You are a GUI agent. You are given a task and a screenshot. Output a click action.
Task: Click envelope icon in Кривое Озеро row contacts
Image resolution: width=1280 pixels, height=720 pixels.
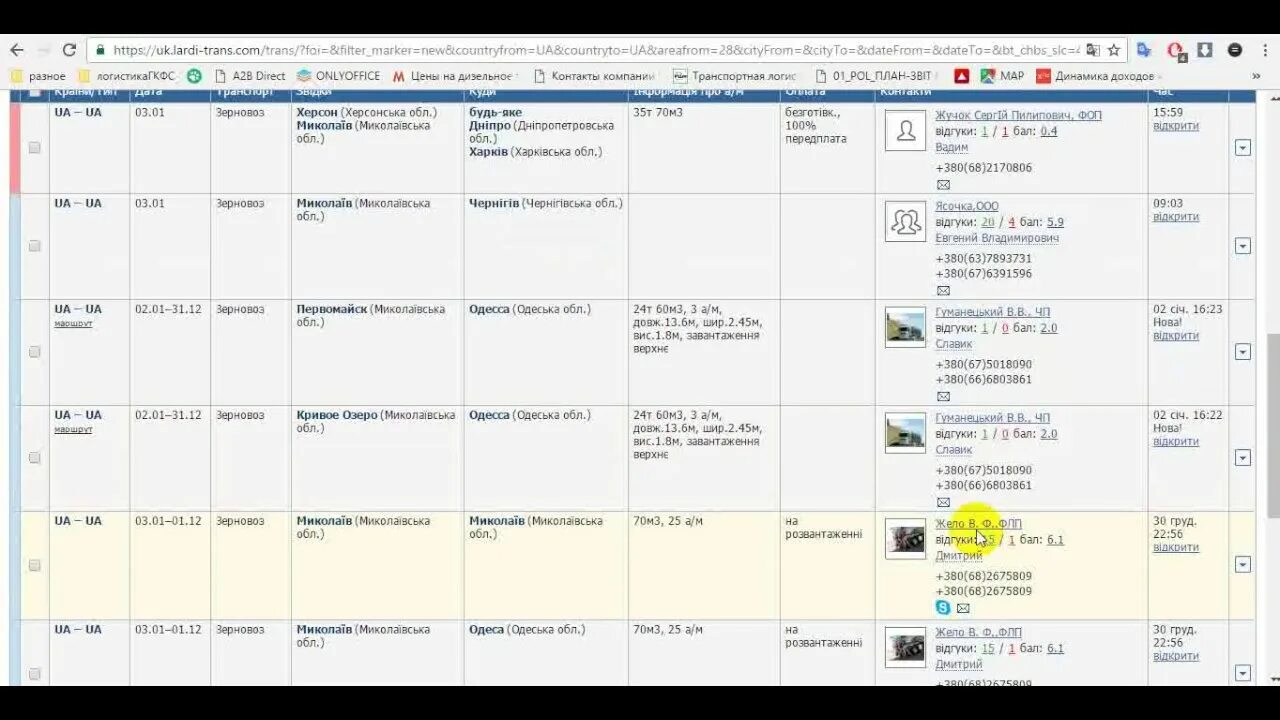[x=943, y=503]
